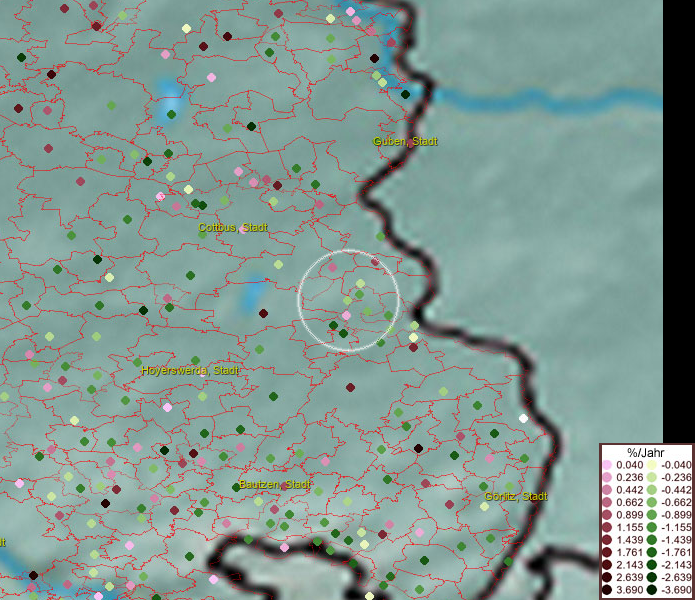Click the pale marker below the Görlitz label
Viewport: 695px width, 600px height.
pyautogui.click(x=484, y=506)
